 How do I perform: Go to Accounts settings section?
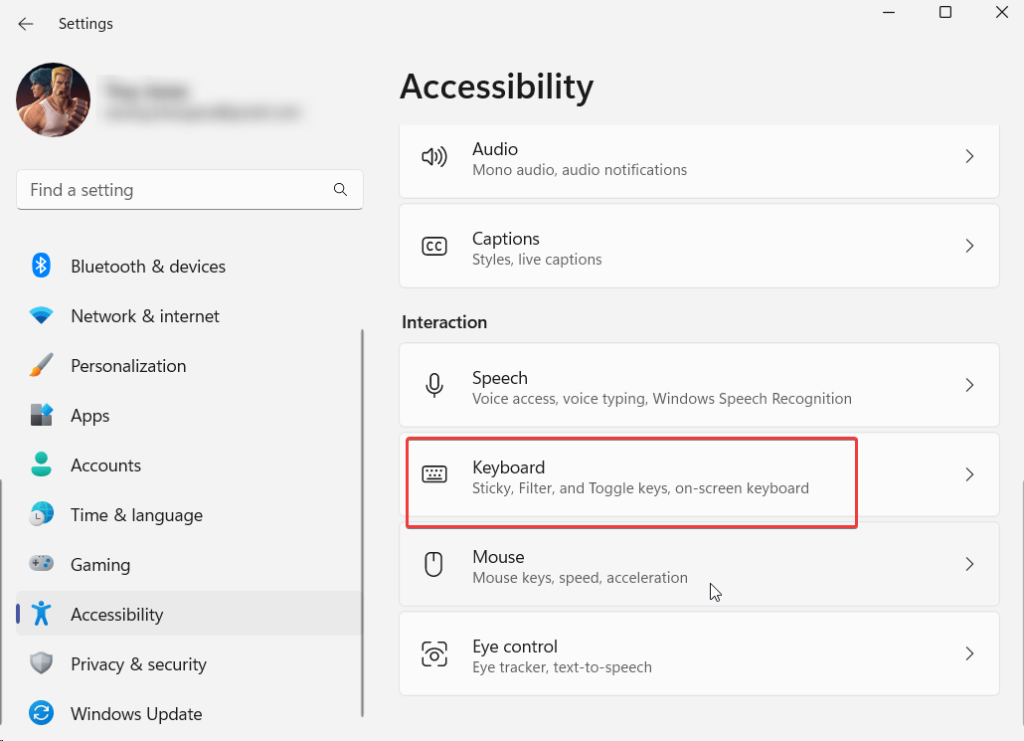[x=105, y=465]
